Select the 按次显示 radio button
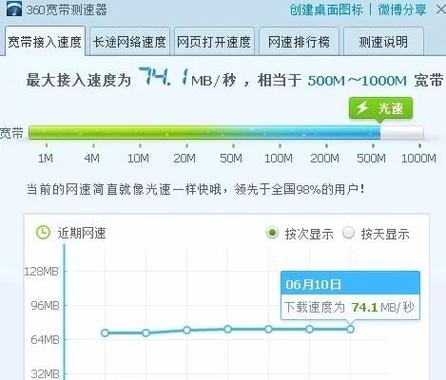The width and height of the screenshot is (446, 380). pos(272,233)
